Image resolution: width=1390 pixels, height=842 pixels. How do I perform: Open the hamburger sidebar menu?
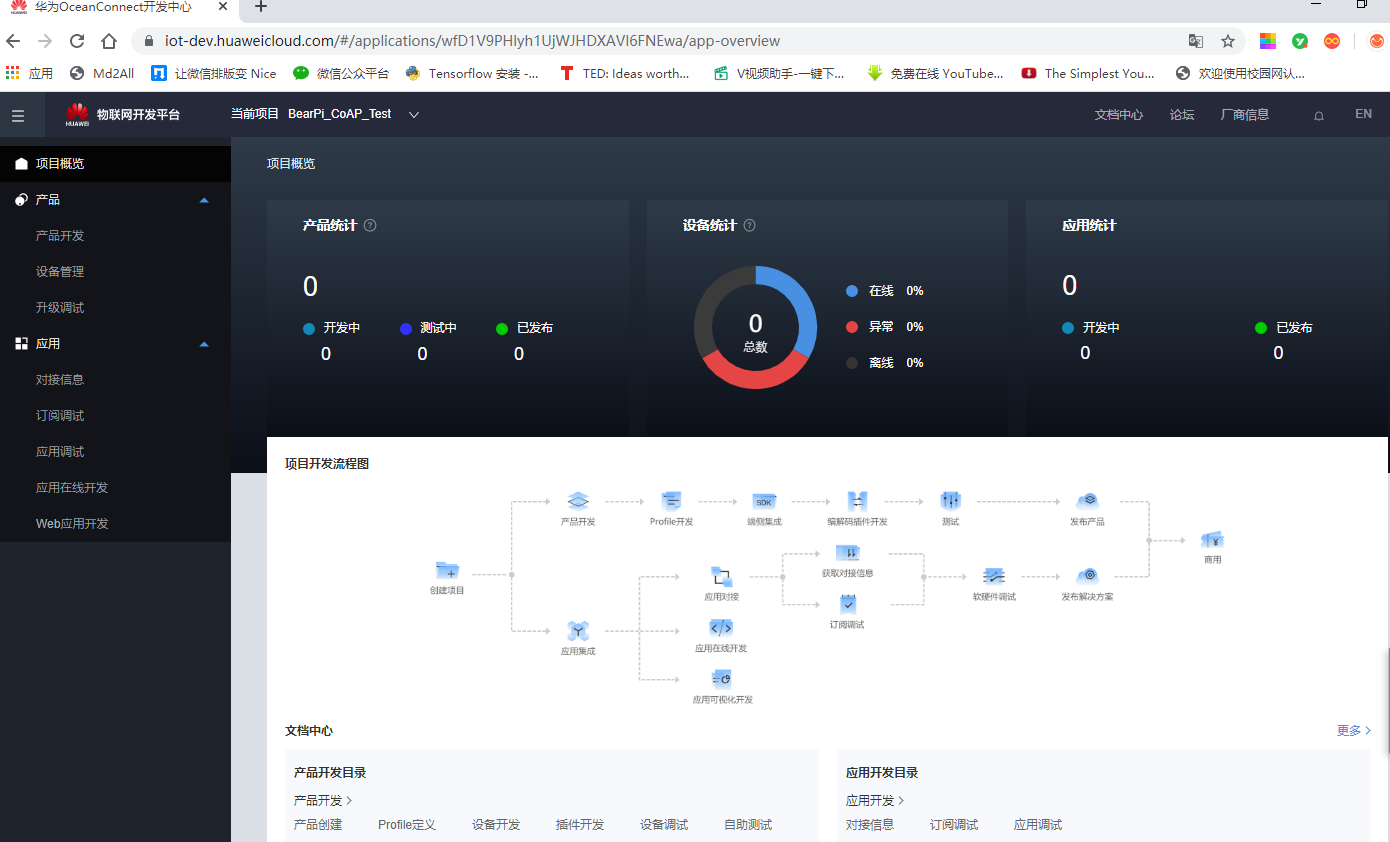tap(18, 115)
